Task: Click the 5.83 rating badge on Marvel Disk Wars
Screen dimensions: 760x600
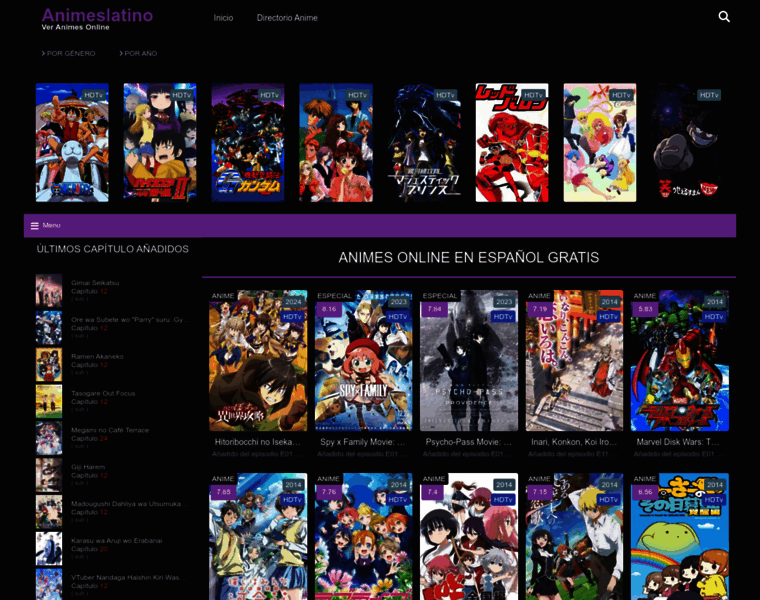Action: click(x=645, y=309)
